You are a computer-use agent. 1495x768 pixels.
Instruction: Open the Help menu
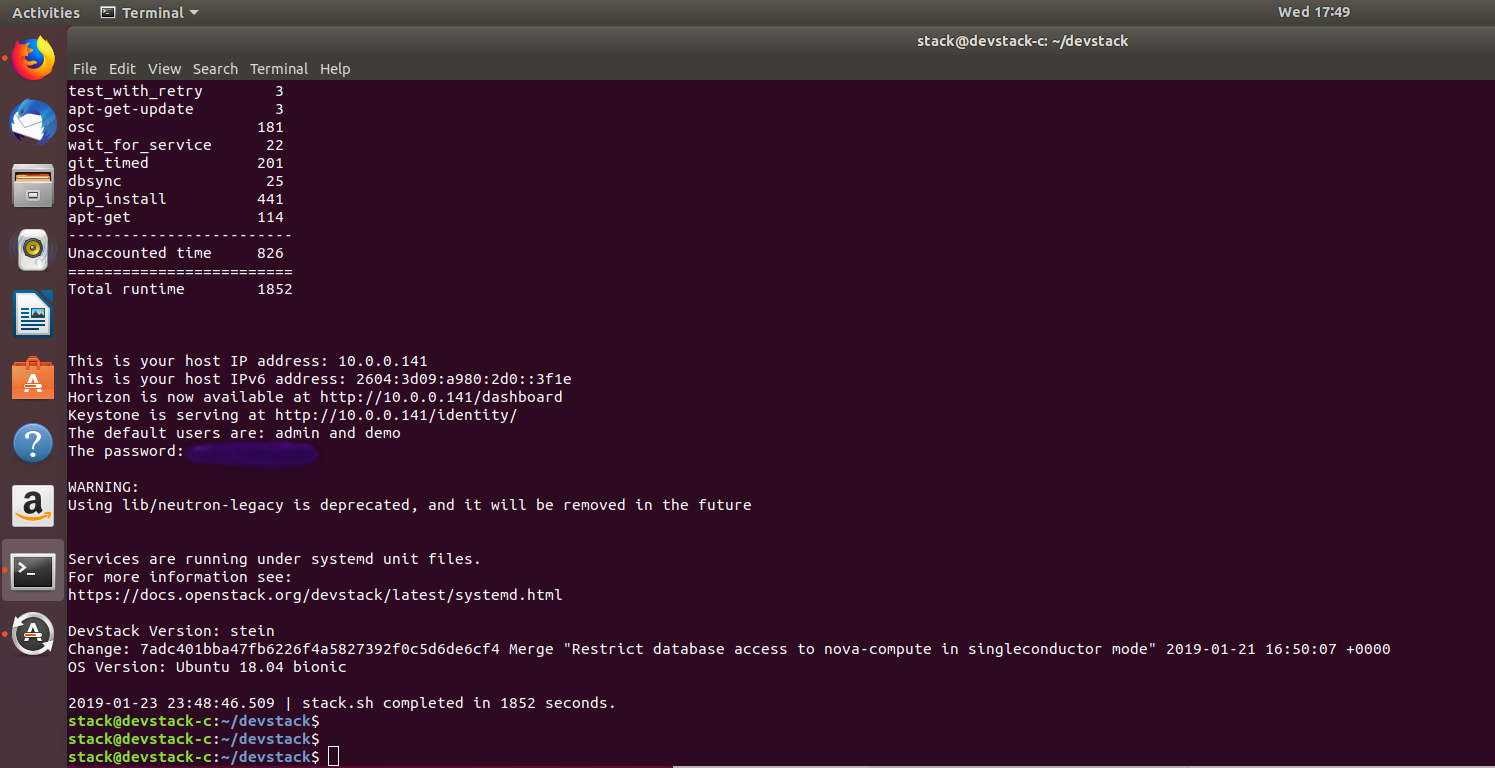coord(335,69)
